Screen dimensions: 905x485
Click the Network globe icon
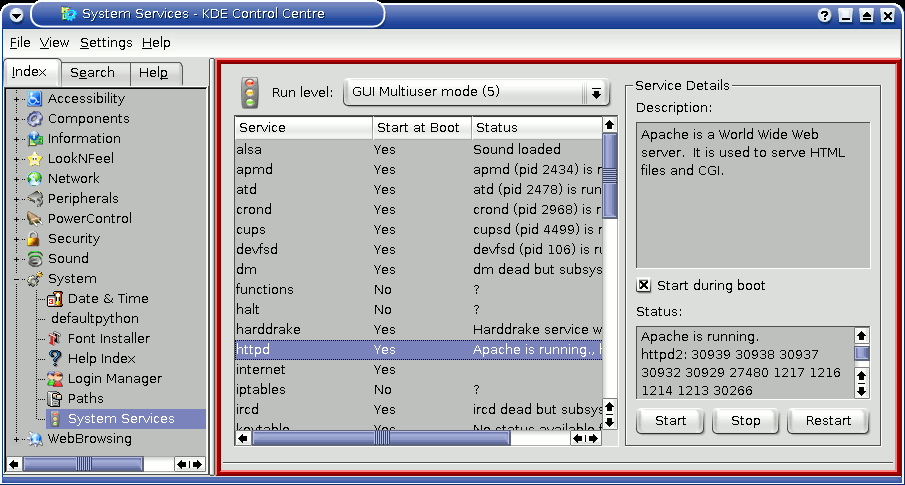(x=35, y=178)
